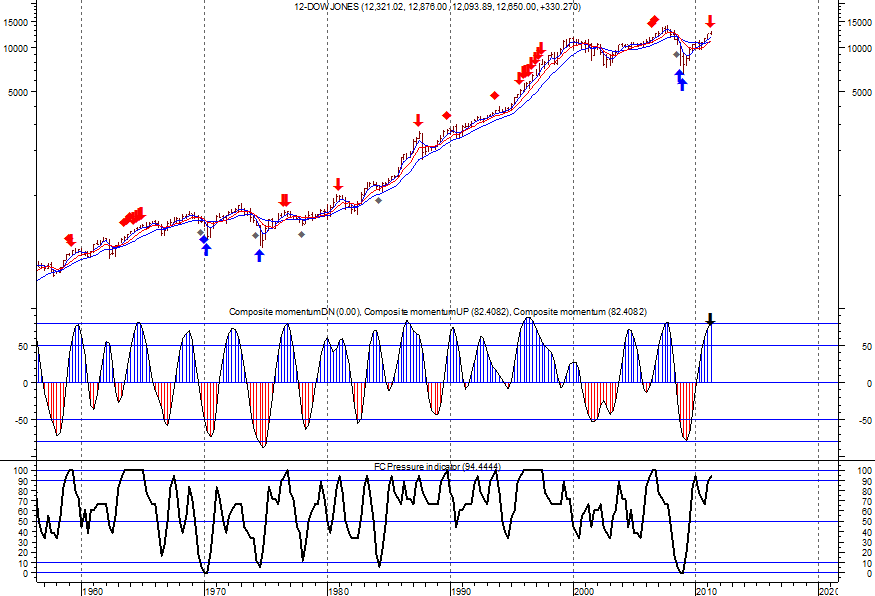
Task: Click the 2020 year label
Action: (x=829, y=591)
